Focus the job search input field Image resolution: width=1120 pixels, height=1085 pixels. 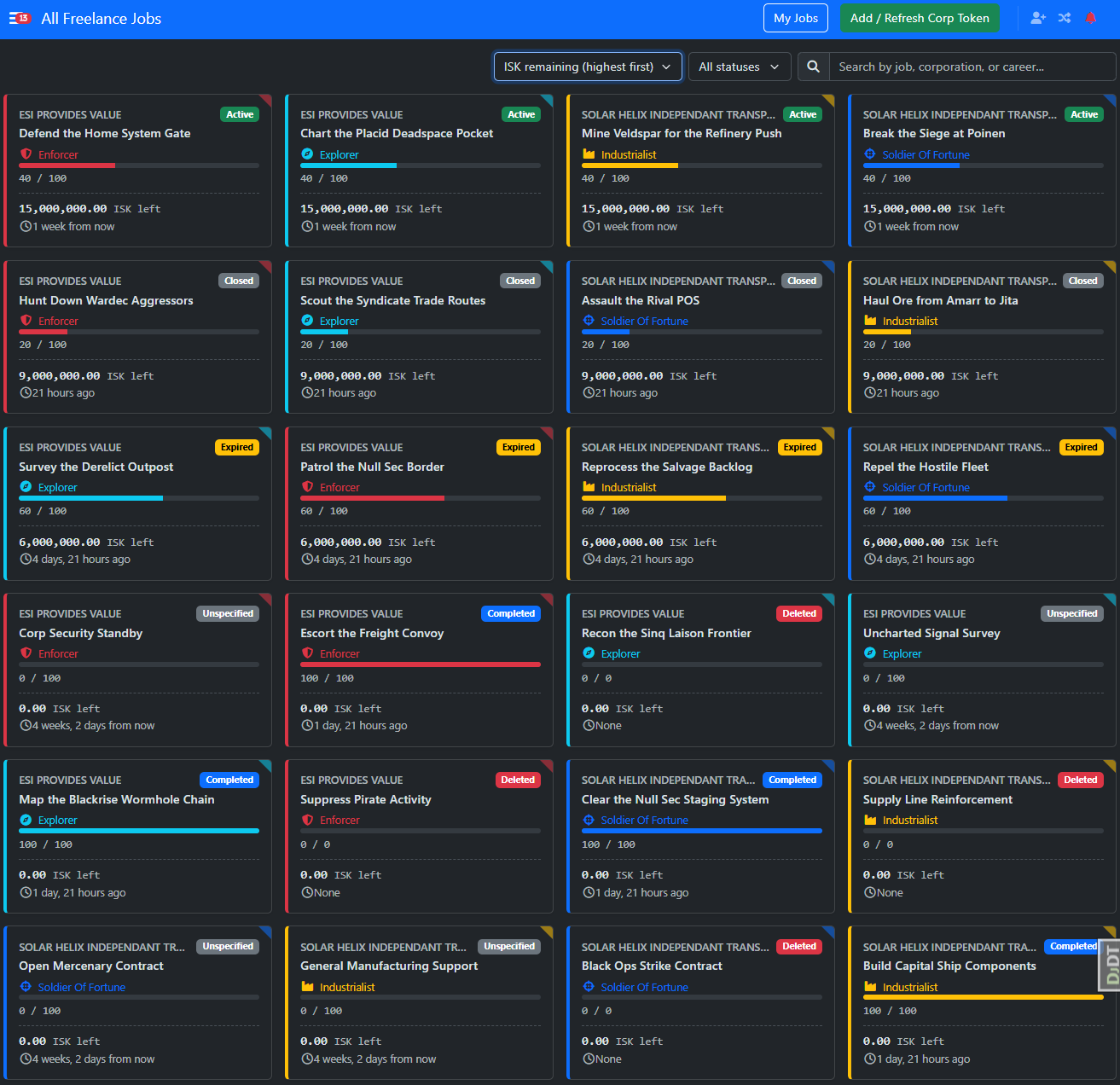point(972,67)
